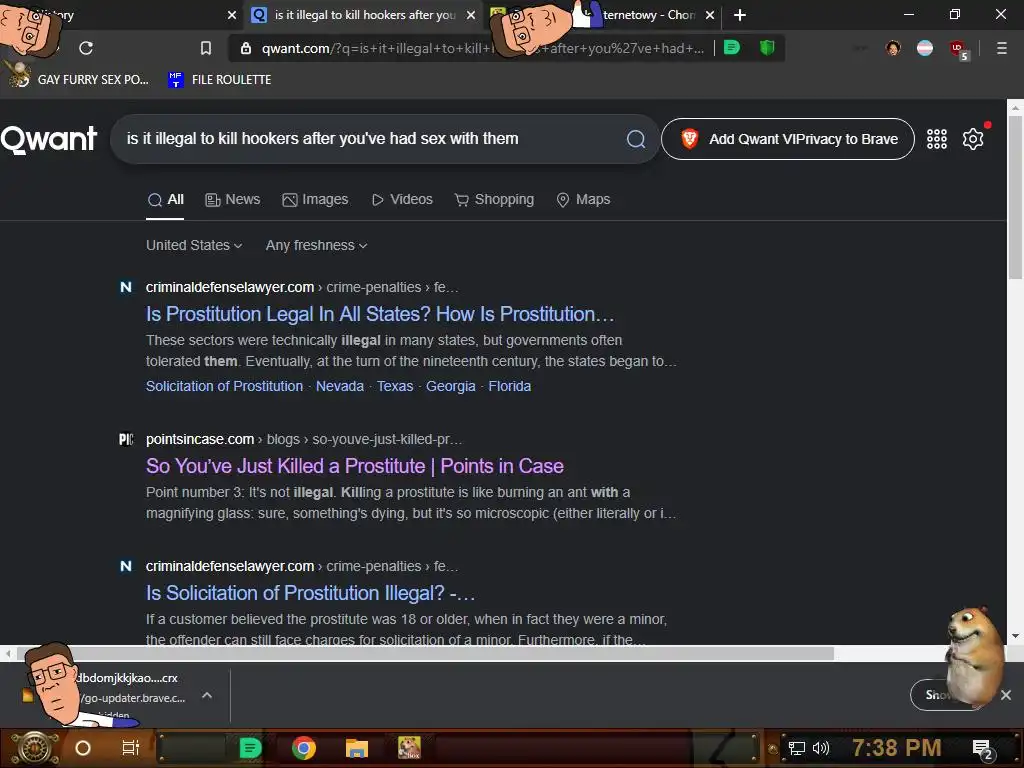Reload the current page
1024x768 pixels.
coord(86,48)
